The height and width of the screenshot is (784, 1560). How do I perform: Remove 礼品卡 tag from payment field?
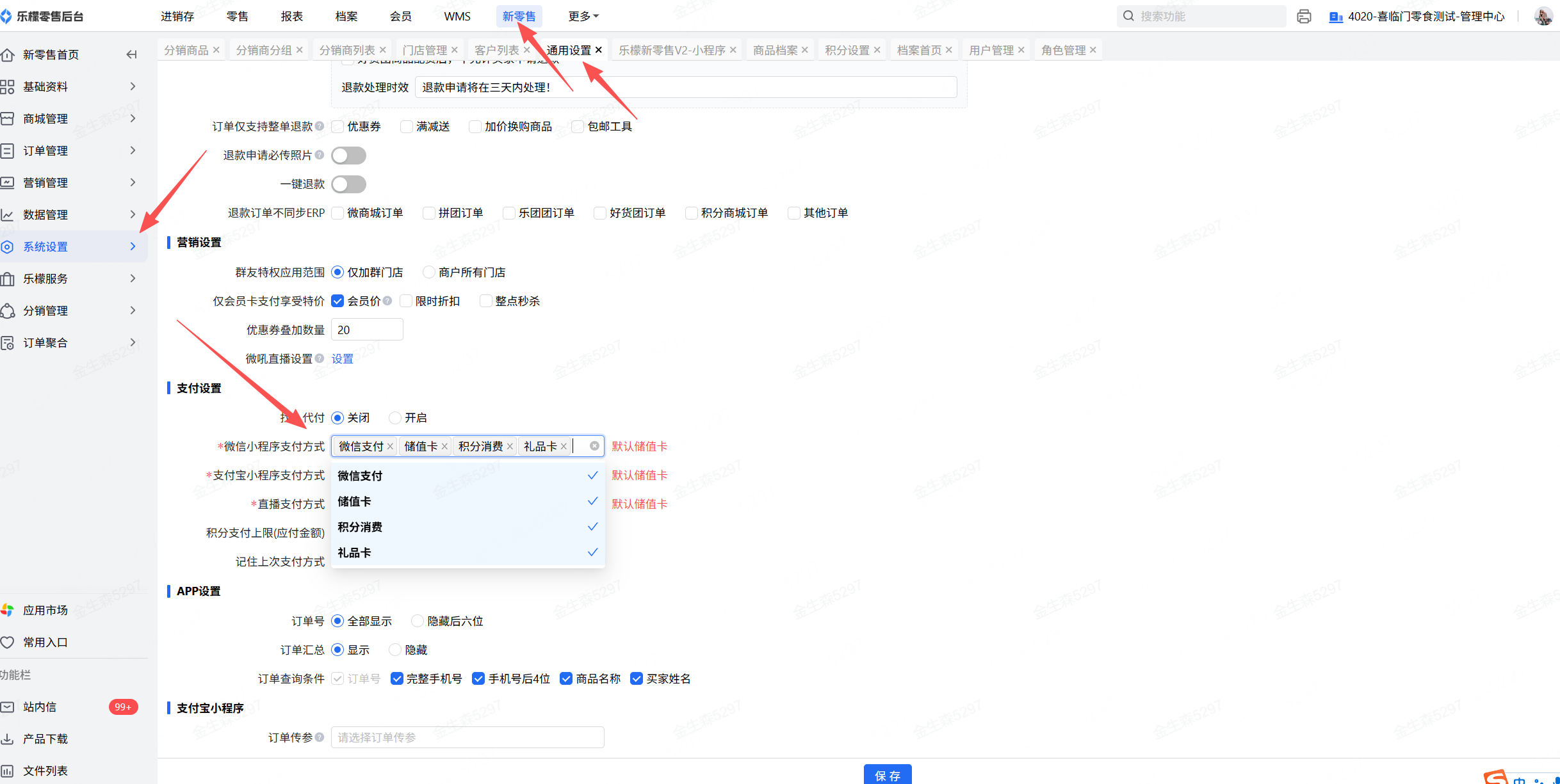(564, 447)
